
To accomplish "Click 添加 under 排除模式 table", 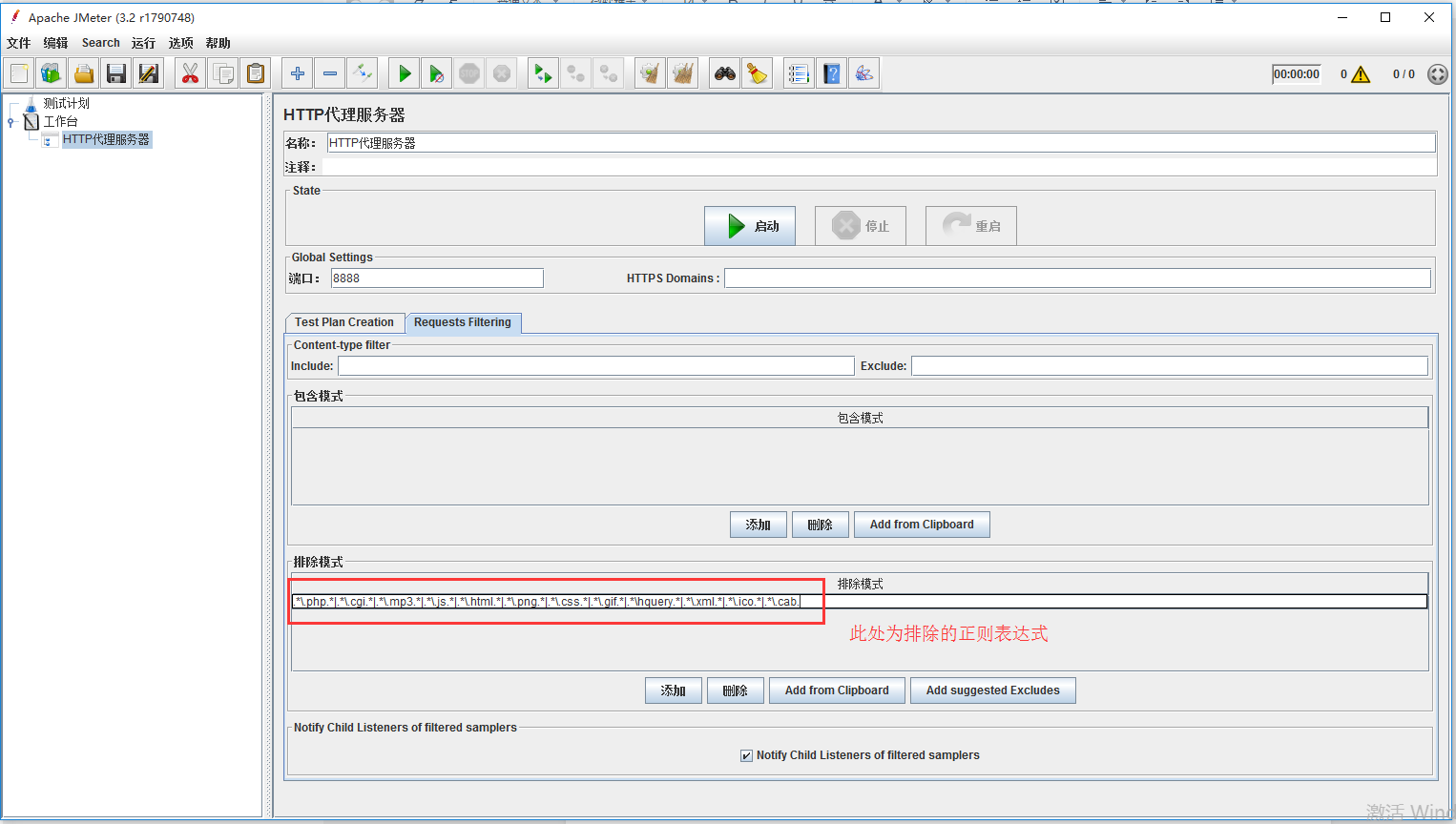I will 674,690.
